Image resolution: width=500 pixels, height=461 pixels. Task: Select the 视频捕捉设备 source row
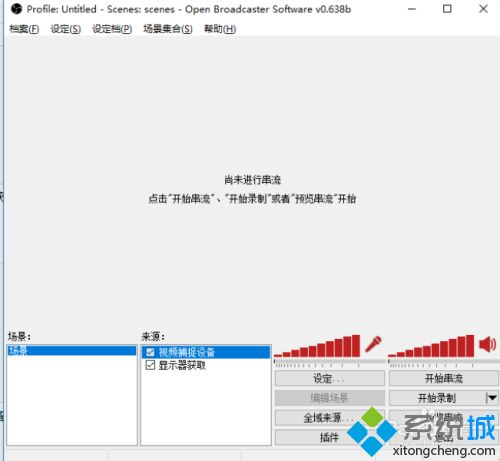point(206,352)
